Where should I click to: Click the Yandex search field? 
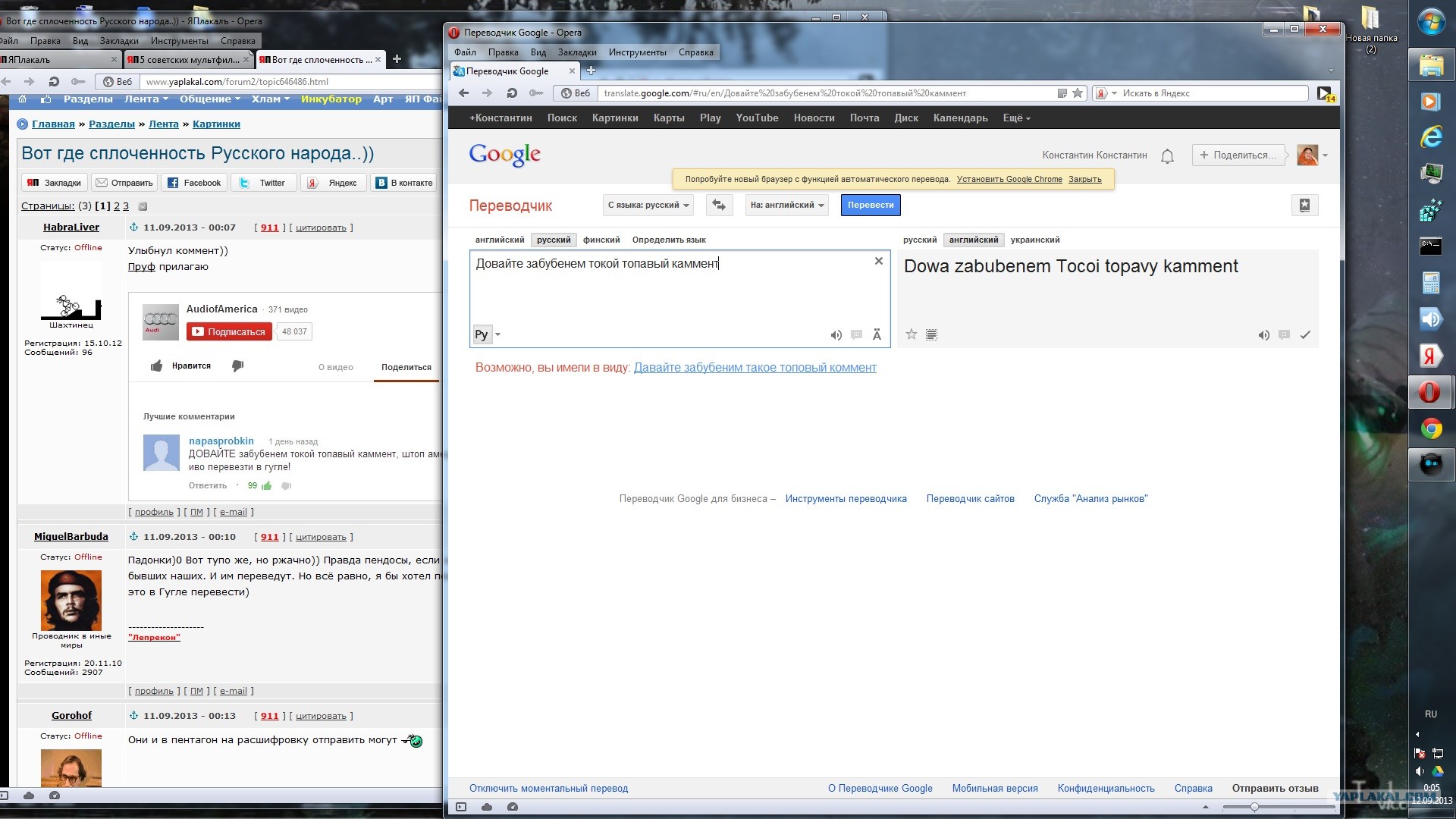(x=1213, y=93)
